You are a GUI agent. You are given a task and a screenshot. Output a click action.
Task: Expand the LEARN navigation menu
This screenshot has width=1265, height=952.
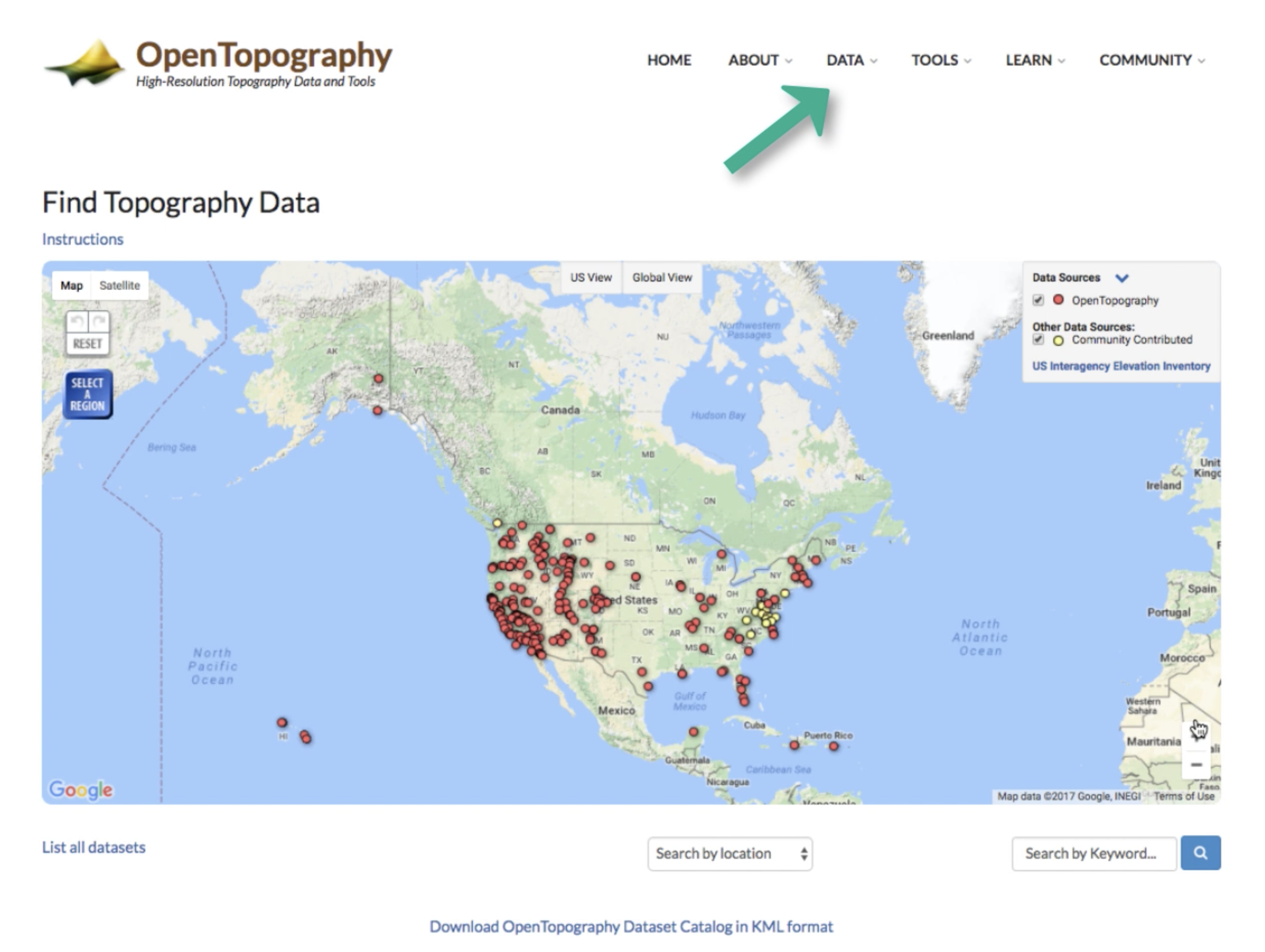[x=1035, y=60]
